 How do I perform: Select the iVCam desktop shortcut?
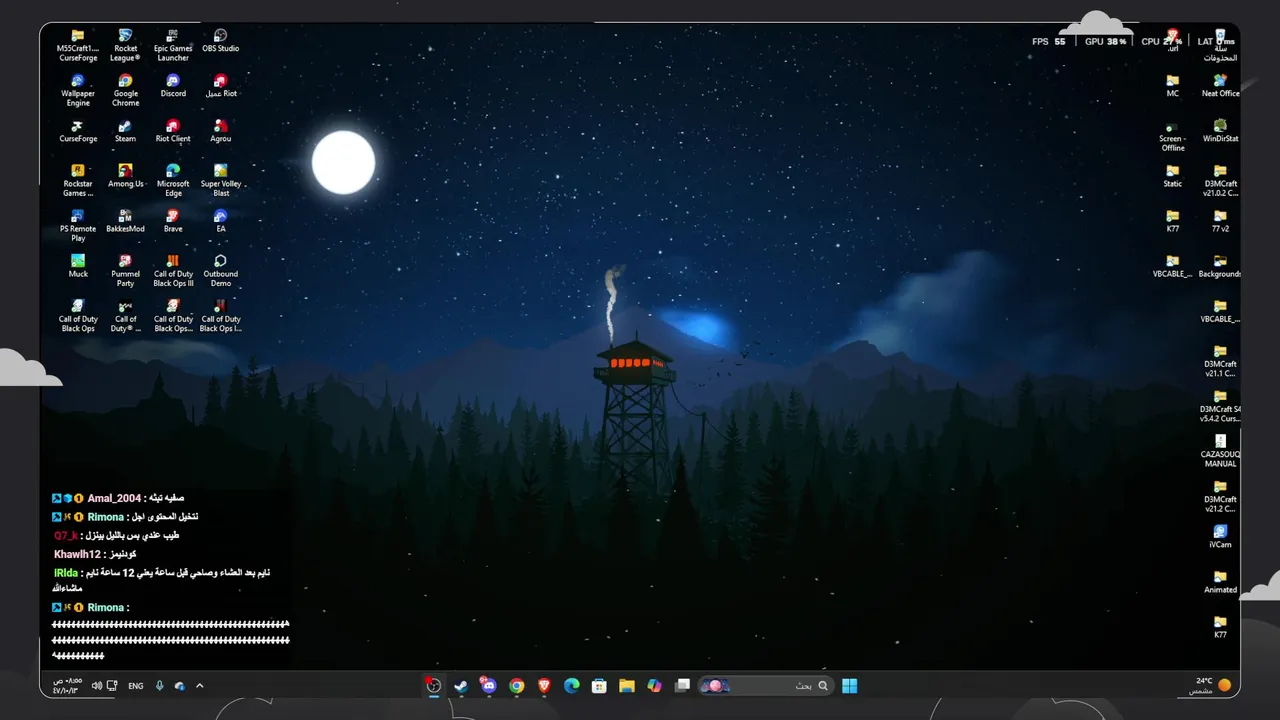tap(1220, 536)
